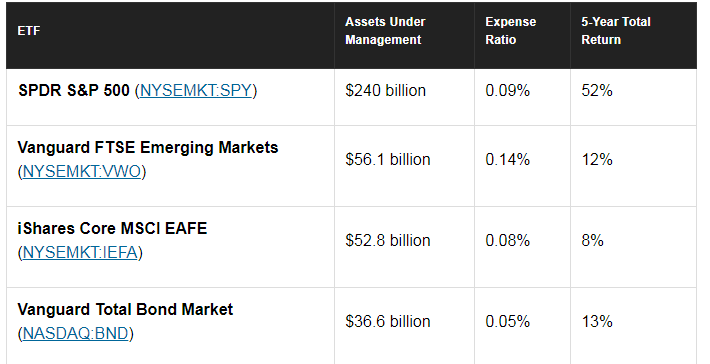Click the $36.6 billion assets cell
This screenshot has width=710, height=364.
click(388, 321)
